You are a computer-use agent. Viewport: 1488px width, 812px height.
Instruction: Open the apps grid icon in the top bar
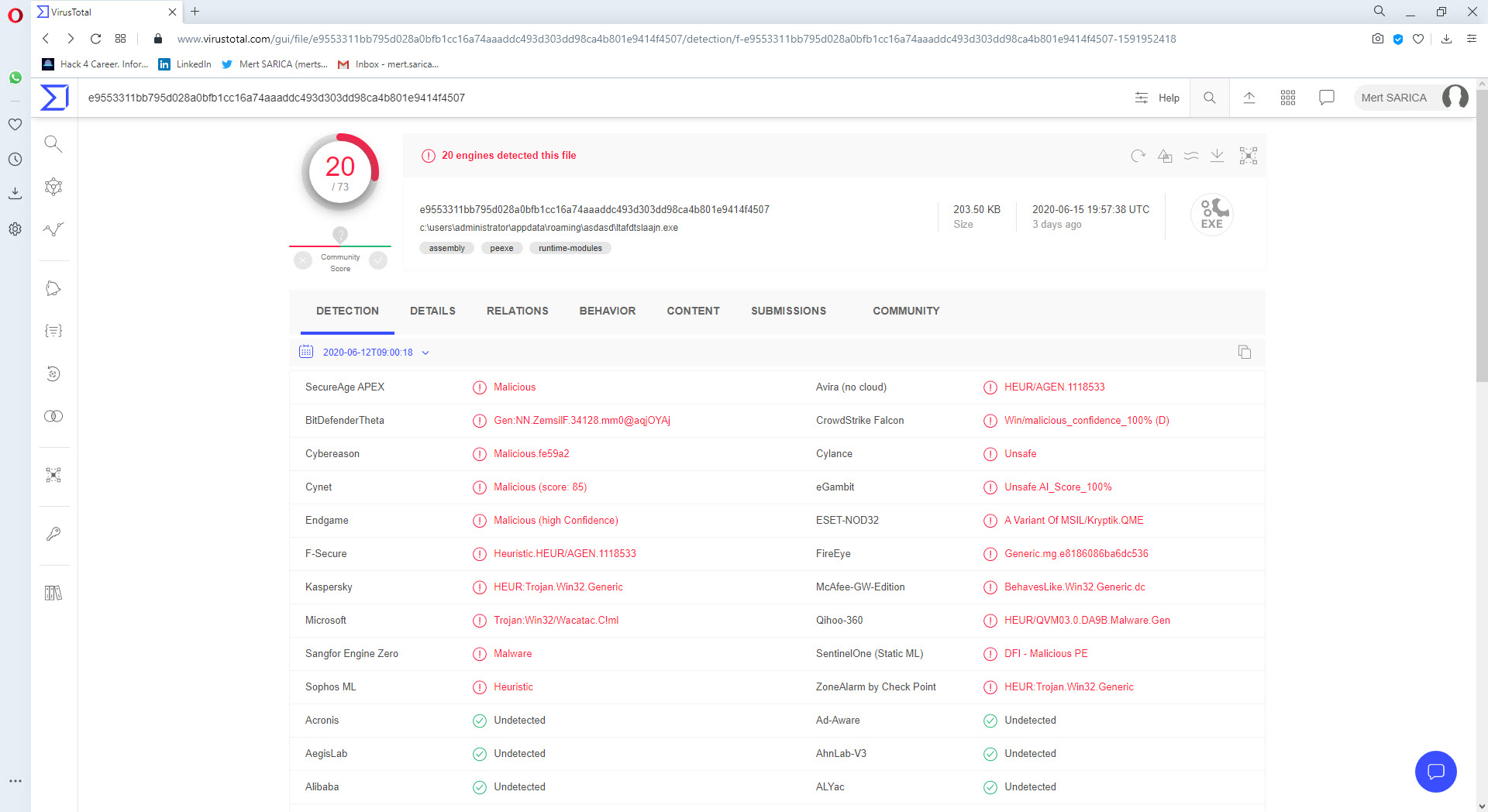tap(1288, 98)
